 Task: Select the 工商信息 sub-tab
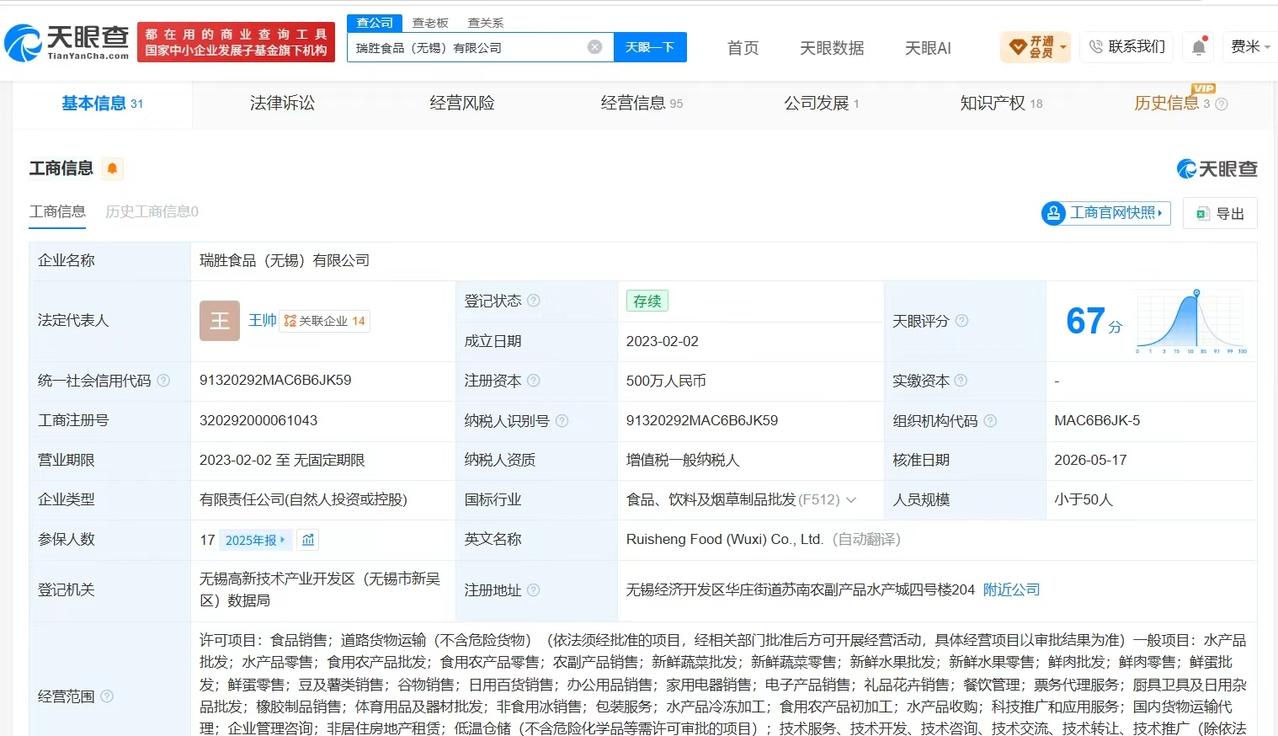point(57,212)
